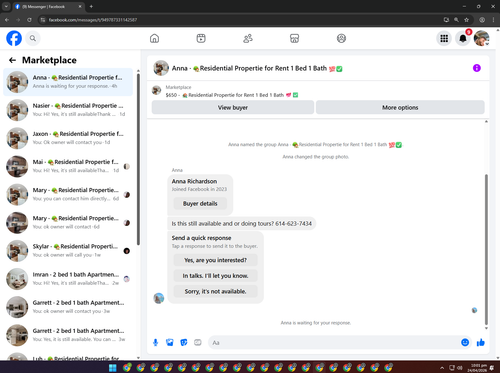The image size is (500, 373).
Task: Open Jaxon's conversation in the list
Action: (x=68, y=138)
